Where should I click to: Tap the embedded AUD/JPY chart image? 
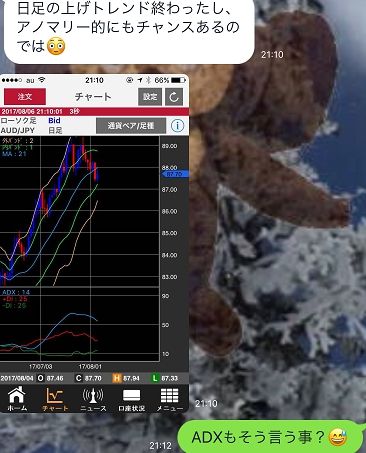click(x=94, y=244)
